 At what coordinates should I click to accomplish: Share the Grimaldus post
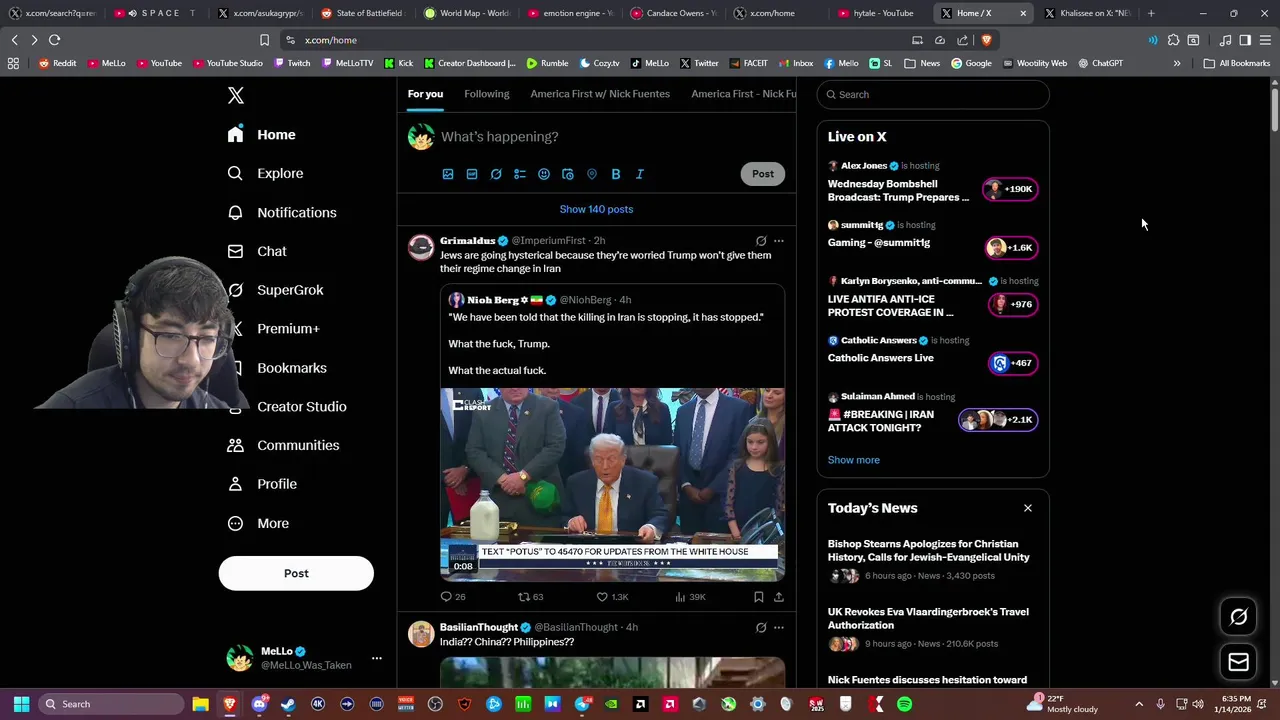pyautogui.click(x=779, y=597)
